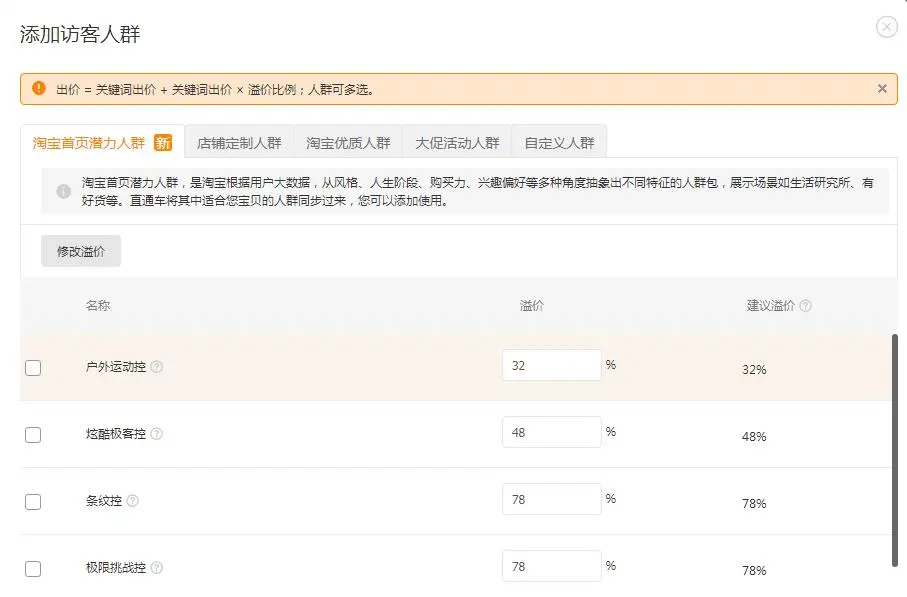Viewport: 907px width, 597px height.
Task: Click help icon next to 户外运动控
Action: 156,367
